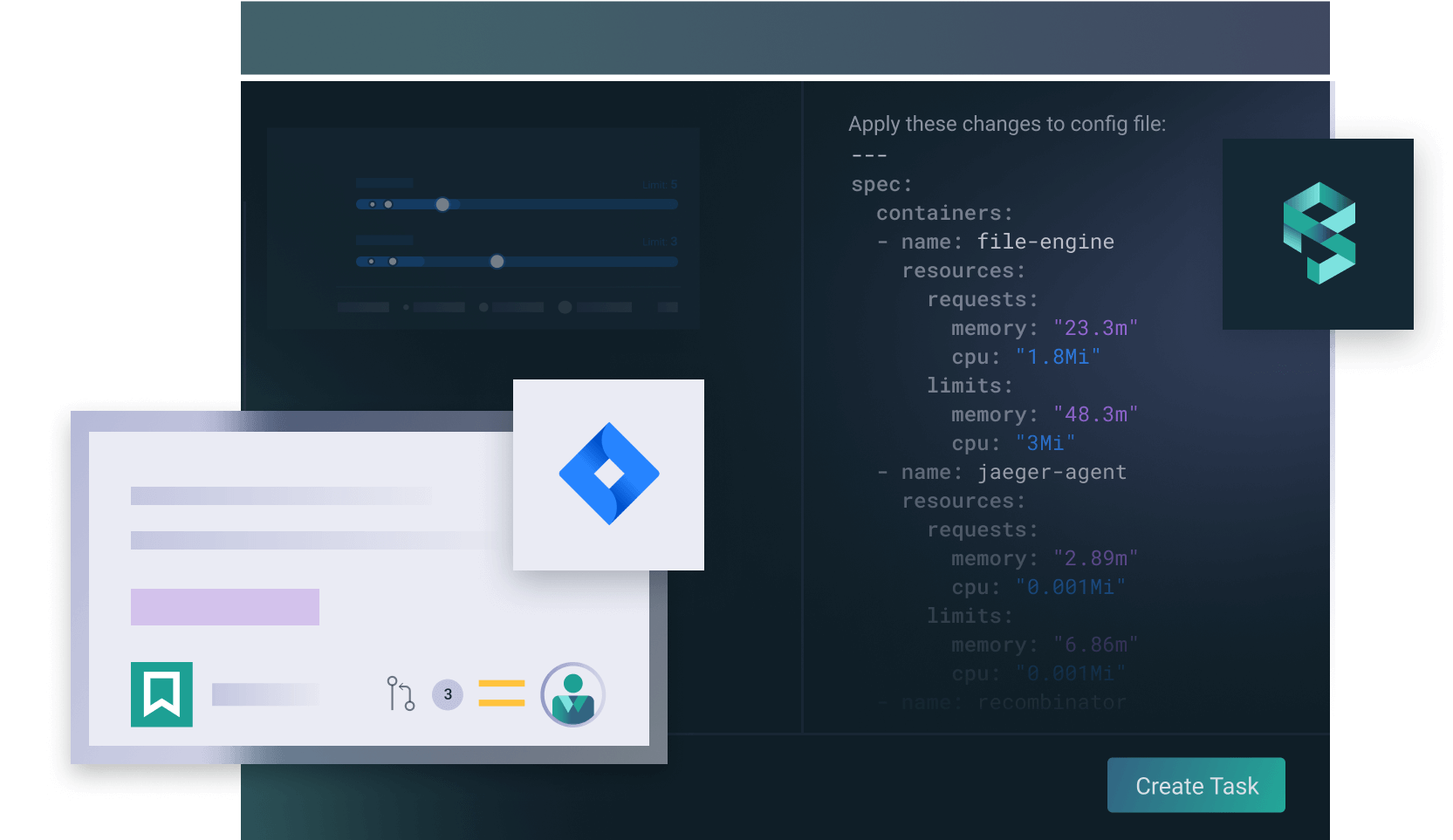Toggle the second checkpoint dot on the Limit: 5 slider
The width and height of the screenshot is (1453, 840).
388,204
